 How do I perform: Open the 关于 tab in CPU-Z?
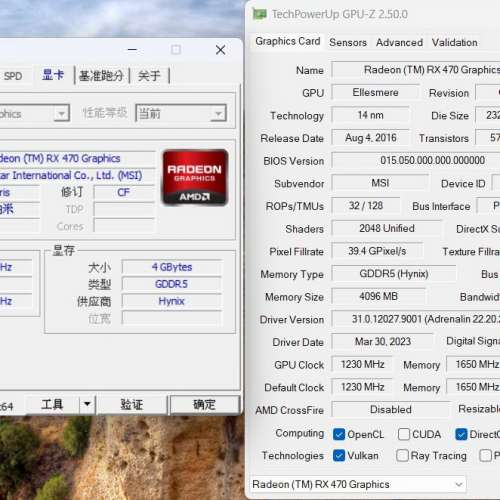(149, 76)
